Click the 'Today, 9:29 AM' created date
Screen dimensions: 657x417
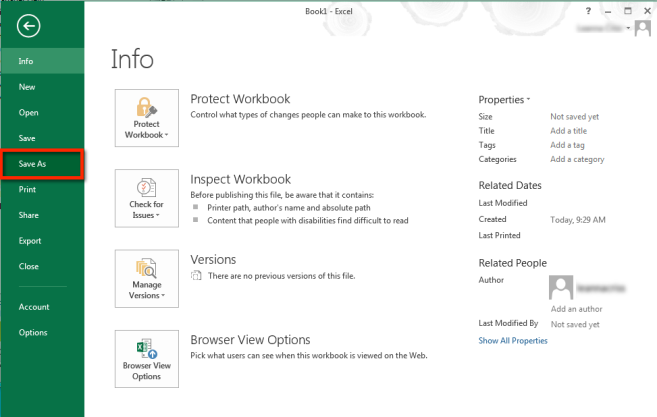[578, 220]
